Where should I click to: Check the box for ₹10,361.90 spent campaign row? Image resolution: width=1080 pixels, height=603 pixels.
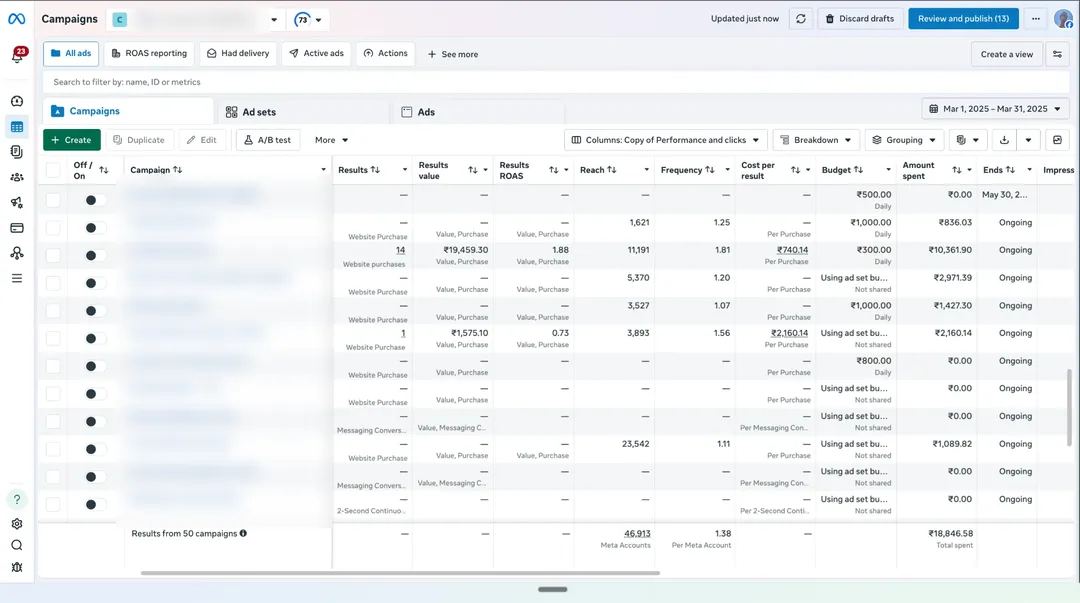coord(53,255)
